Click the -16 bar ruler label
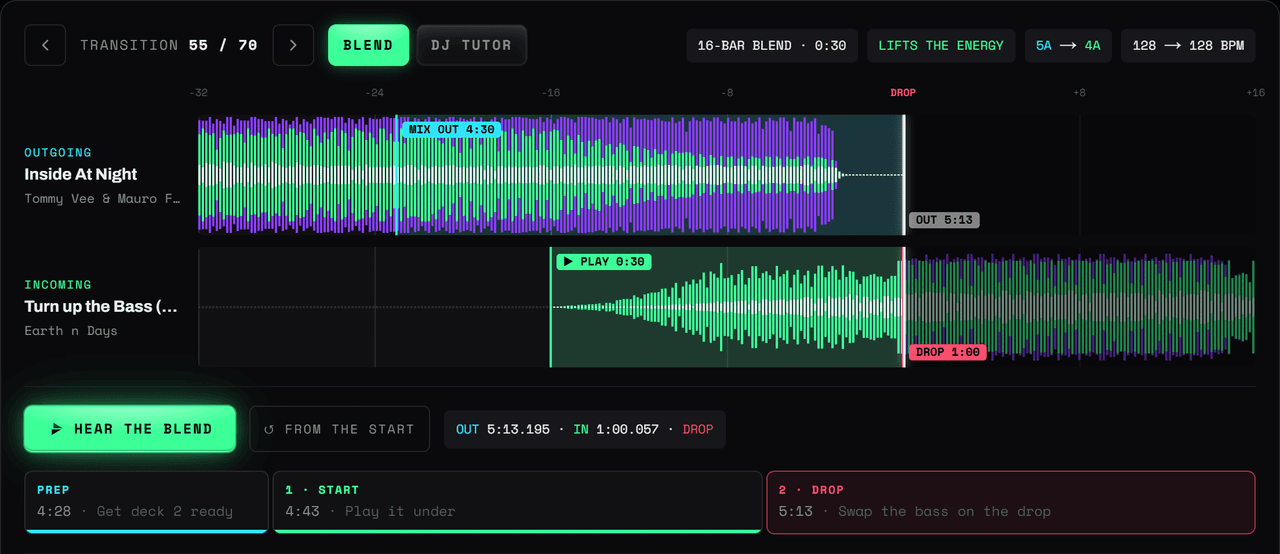Image resolution: width=1280 pixels, height=554 pixels. pos(550,92)
